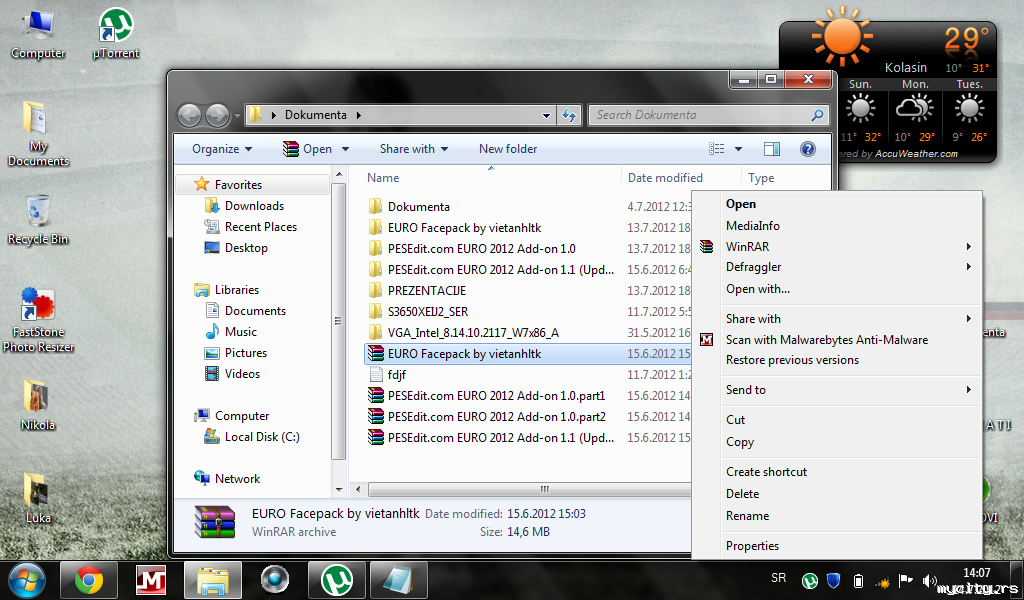Click Windows Explorer taskbar button
The image size is (1024, 600).
click(x=213, y=580)
